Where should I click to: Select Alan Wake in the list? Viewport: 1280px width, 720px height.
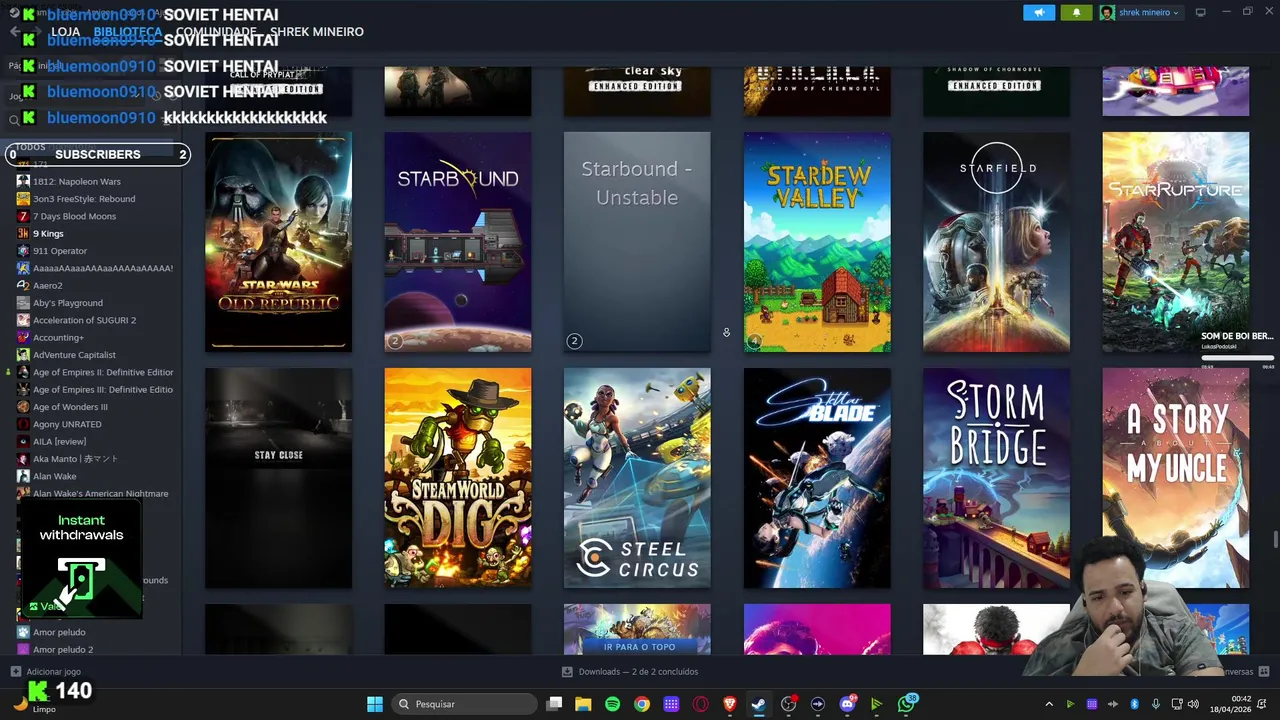click(54, 476)
